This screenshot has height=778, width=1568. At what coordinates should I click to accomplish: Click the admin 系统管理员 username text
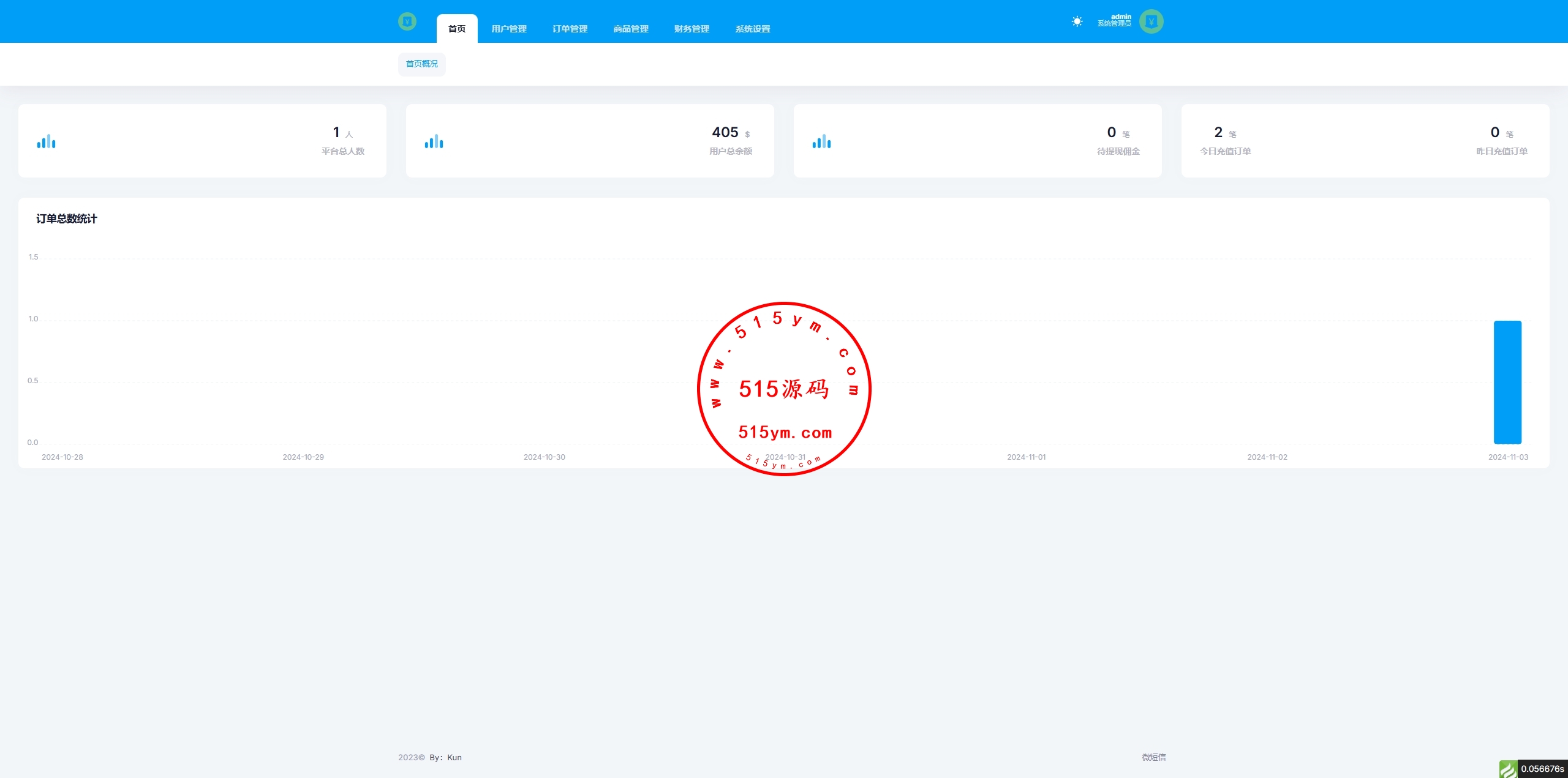1114,21
